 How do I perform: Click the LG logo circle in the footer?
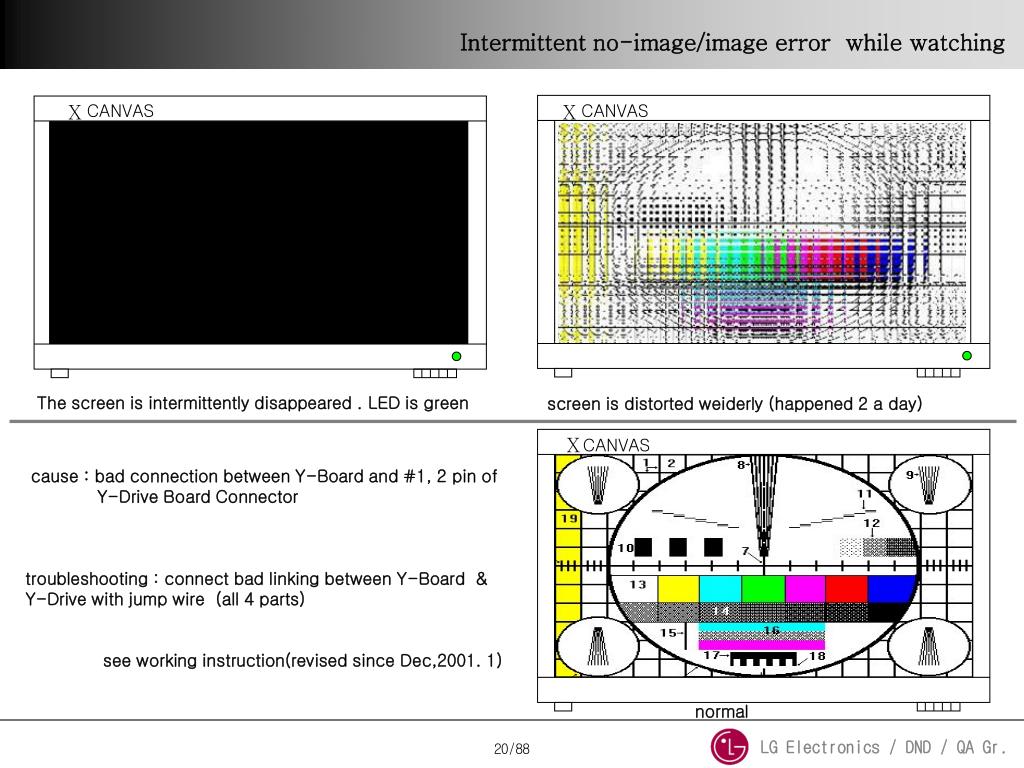(x=729, y=746)
